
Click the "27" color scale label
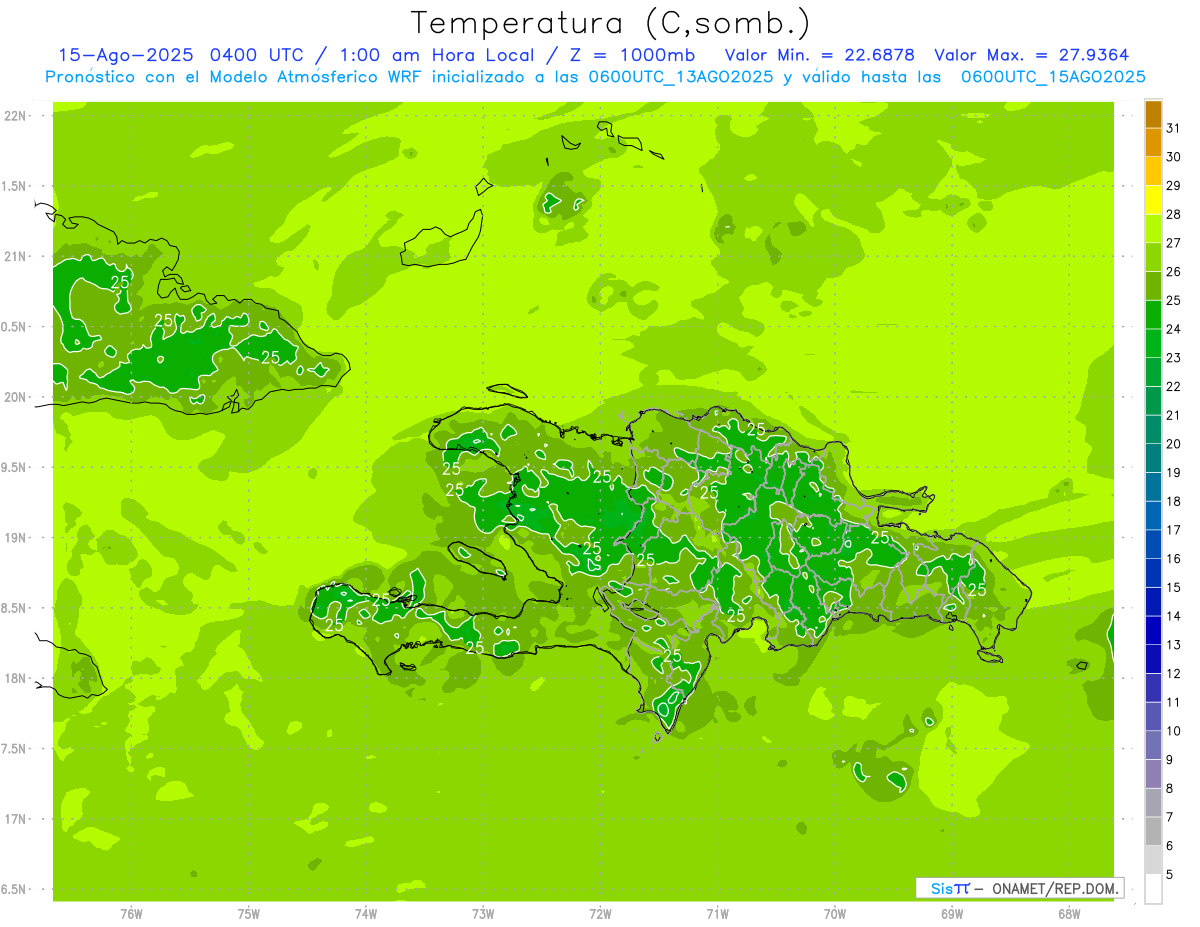click(1173, 243)
